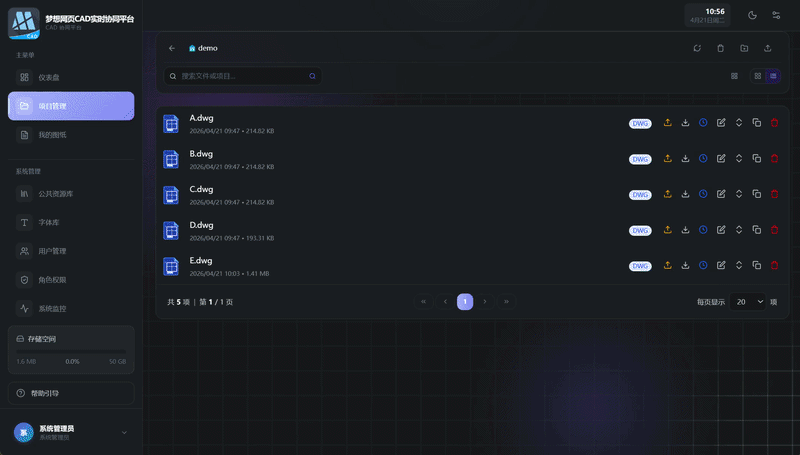Expand the move/sort arrows for A.dwg
Screen dimensions: 800x455
coord(739,123)
